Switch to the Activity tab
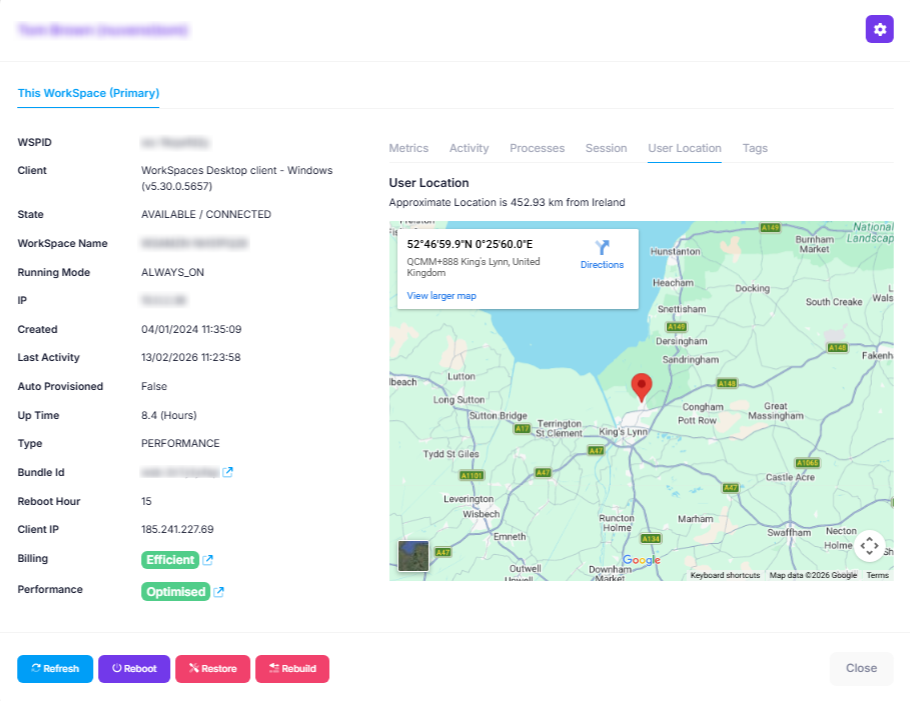Viewport: 910px width, 701px height. [469, 148]
